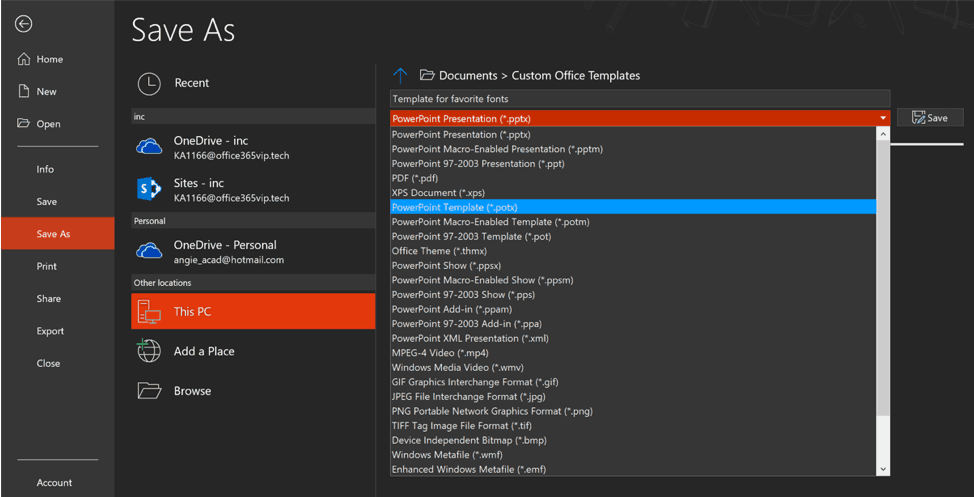Select the SharePoint Sites icon
974x497 pixels.
point(148,189)
